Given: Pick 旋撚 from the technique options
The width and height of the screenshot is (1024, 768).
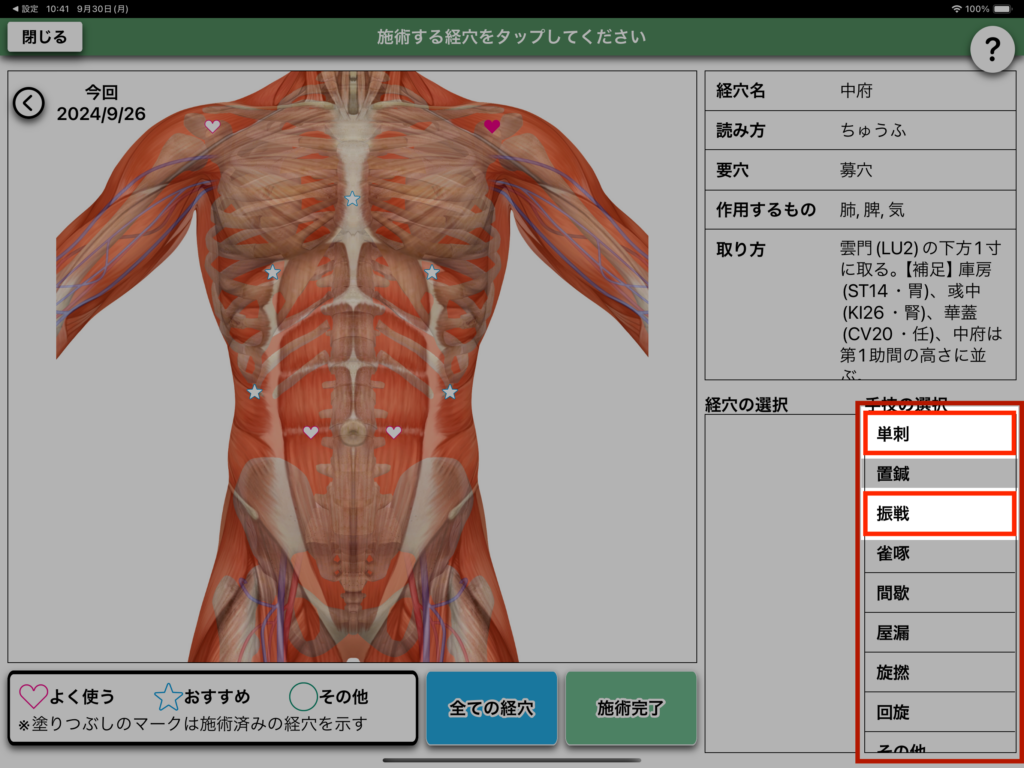Looking at the screenshot, I should pyautogui.click(x=938, y=672).
